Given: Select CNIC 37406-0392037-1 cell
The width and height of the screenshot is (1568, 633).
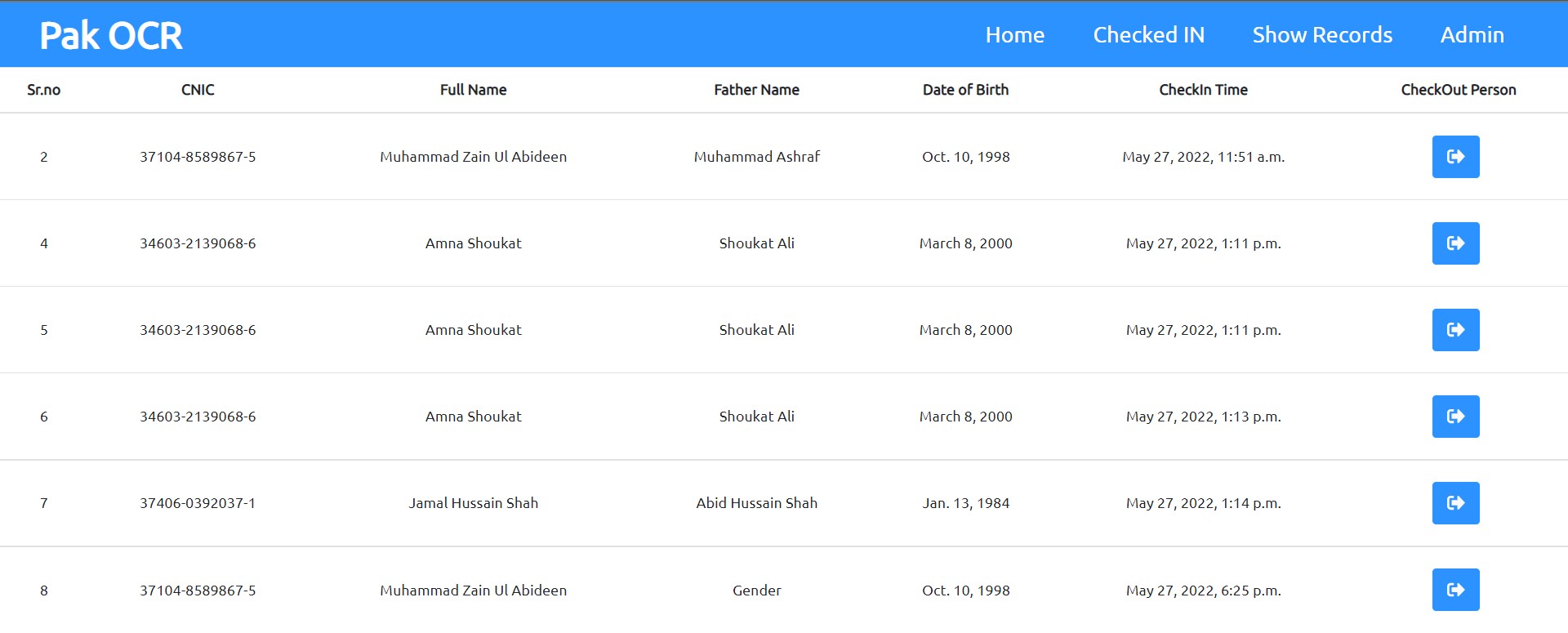Looking at the screenshot, I should coord(198,503).
